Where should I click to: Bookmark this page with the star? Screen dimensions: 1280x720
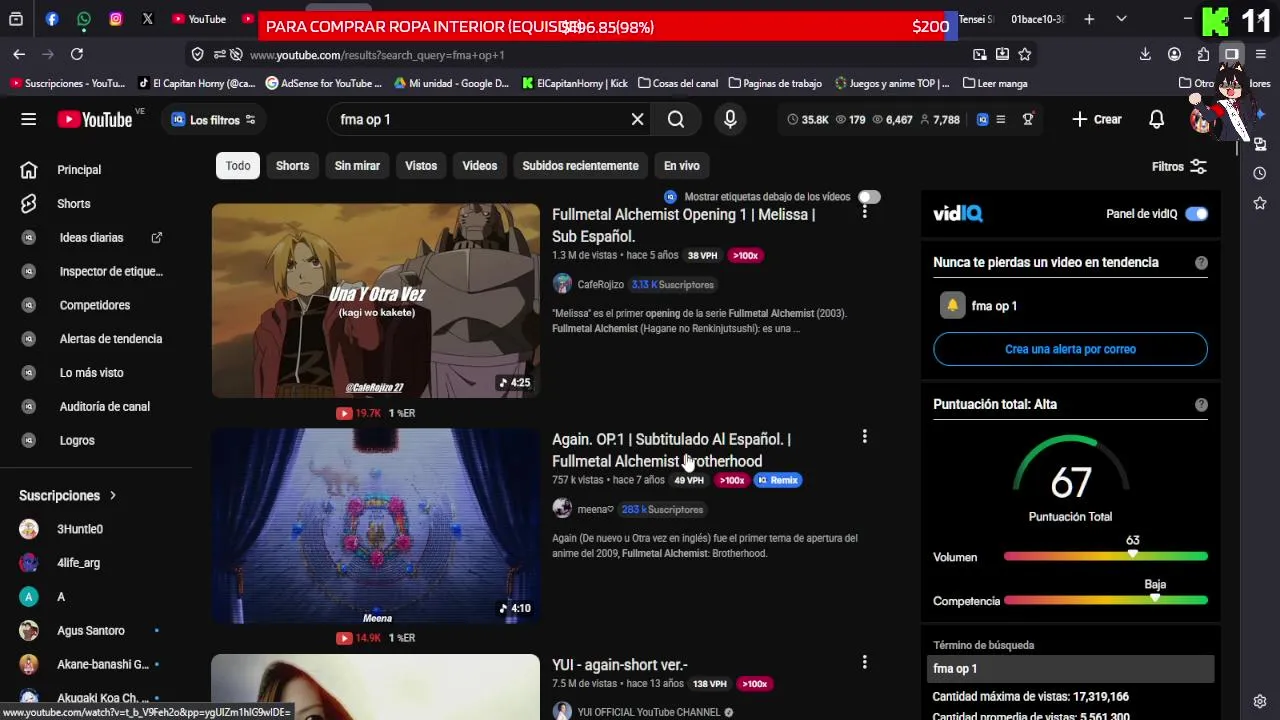pyautogui.click(x=1025, y=54)
